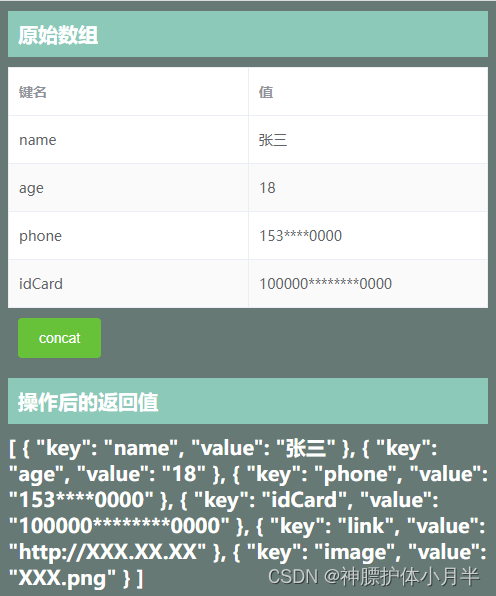The height and width of the screenshot is (596, 496).
Task: Click the 值 column header
Action: pos(368,92)
